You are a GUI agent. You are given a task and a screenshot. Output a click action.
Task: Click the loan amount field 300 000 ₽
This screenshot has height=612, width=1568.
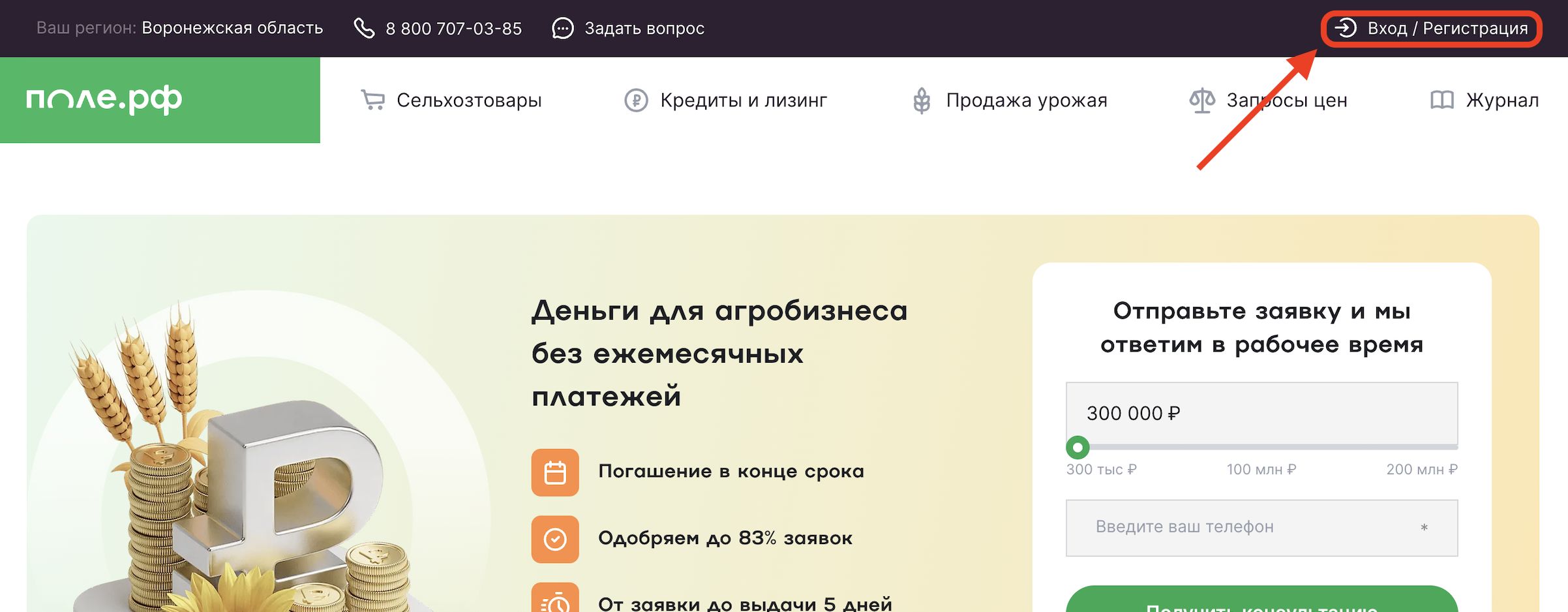1261,413
